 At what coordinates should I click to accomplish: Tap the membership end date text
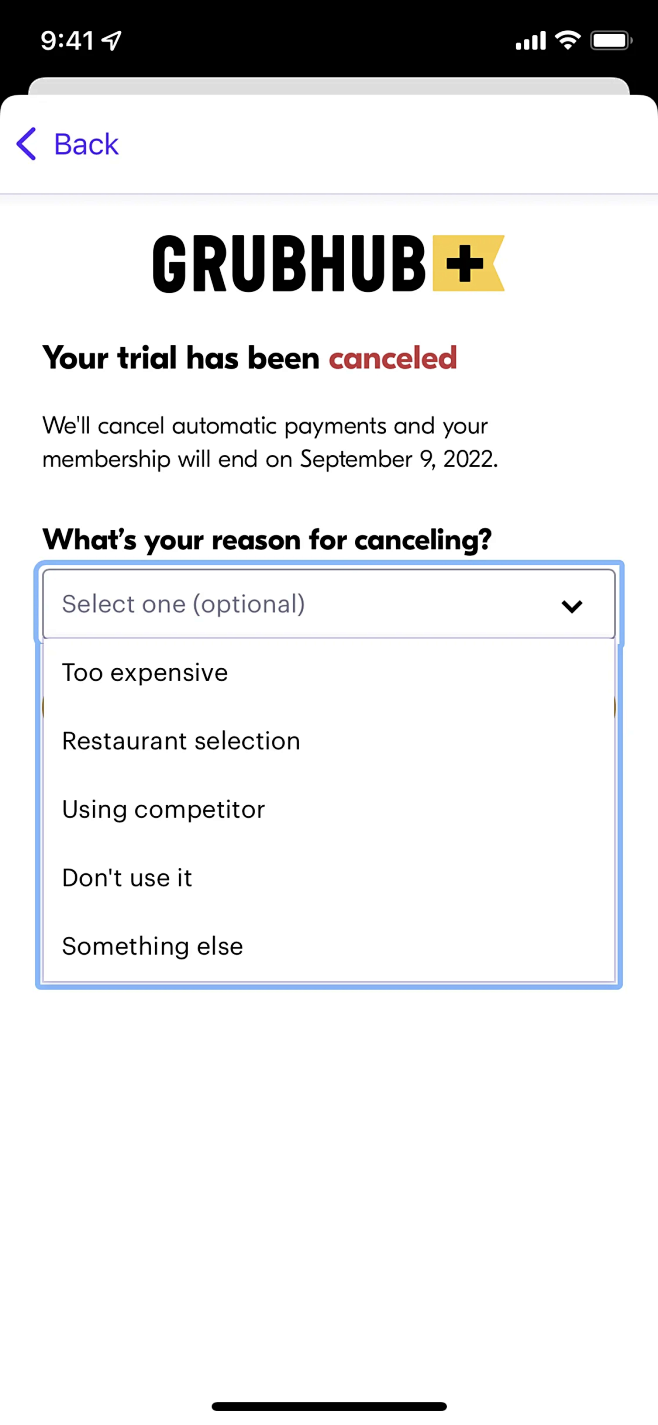pyautogui.click(x=398, y=459)
